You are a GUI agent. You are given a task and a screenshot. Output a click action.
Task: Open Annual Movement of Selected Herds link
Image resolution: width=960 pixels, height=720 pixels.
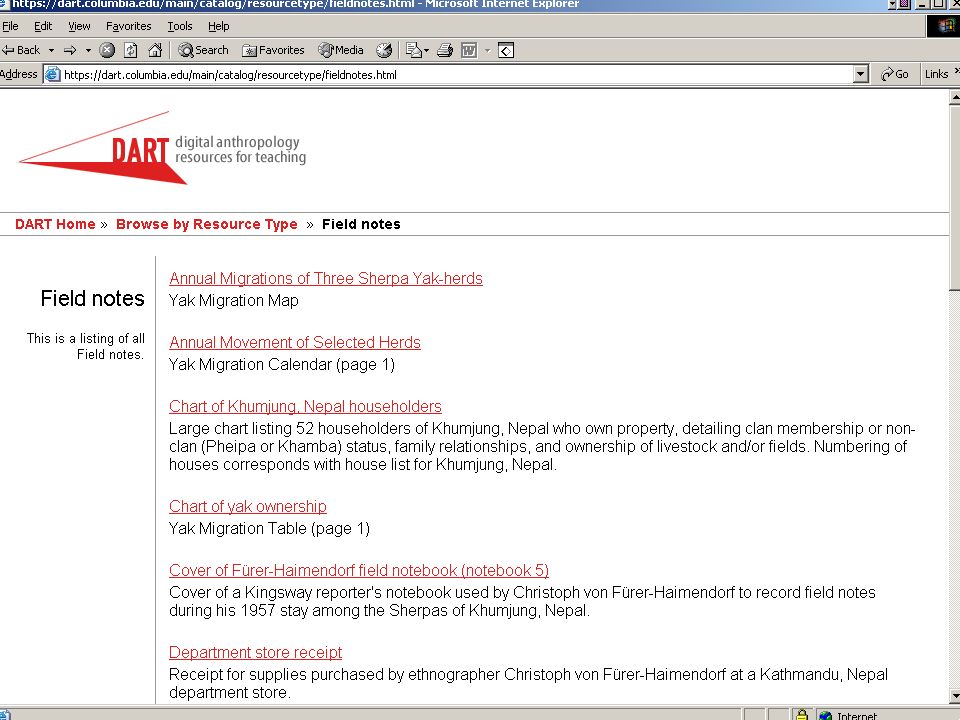click(294, 342)
